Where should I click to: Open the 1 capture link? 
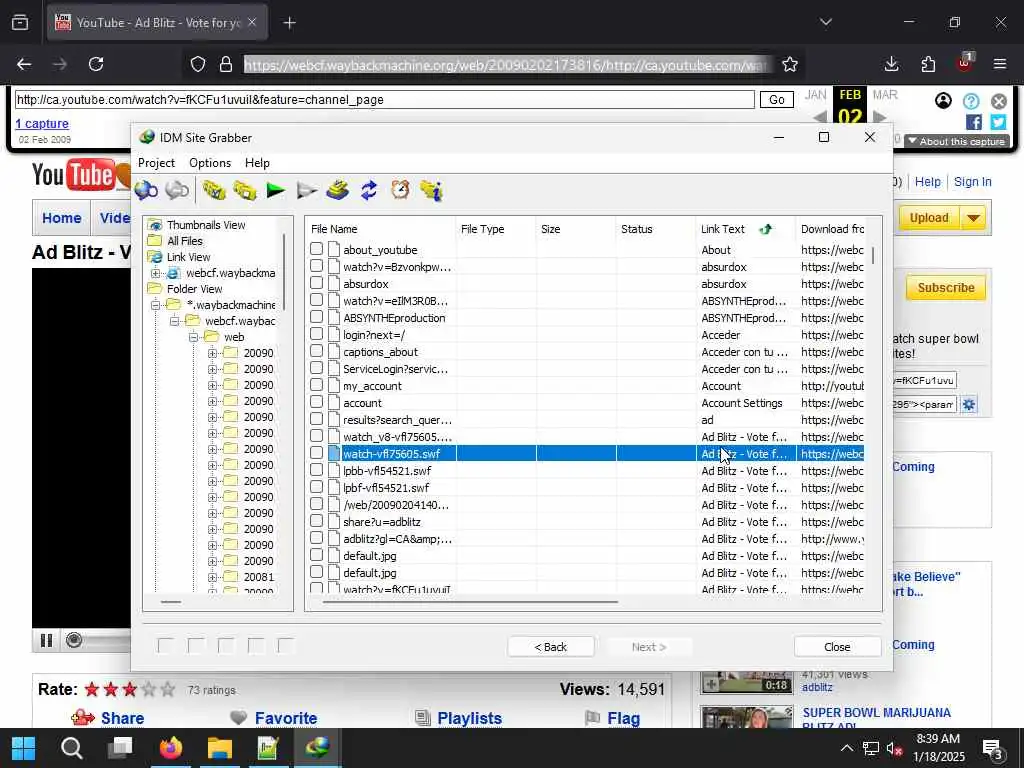click(x=42, y=123)
